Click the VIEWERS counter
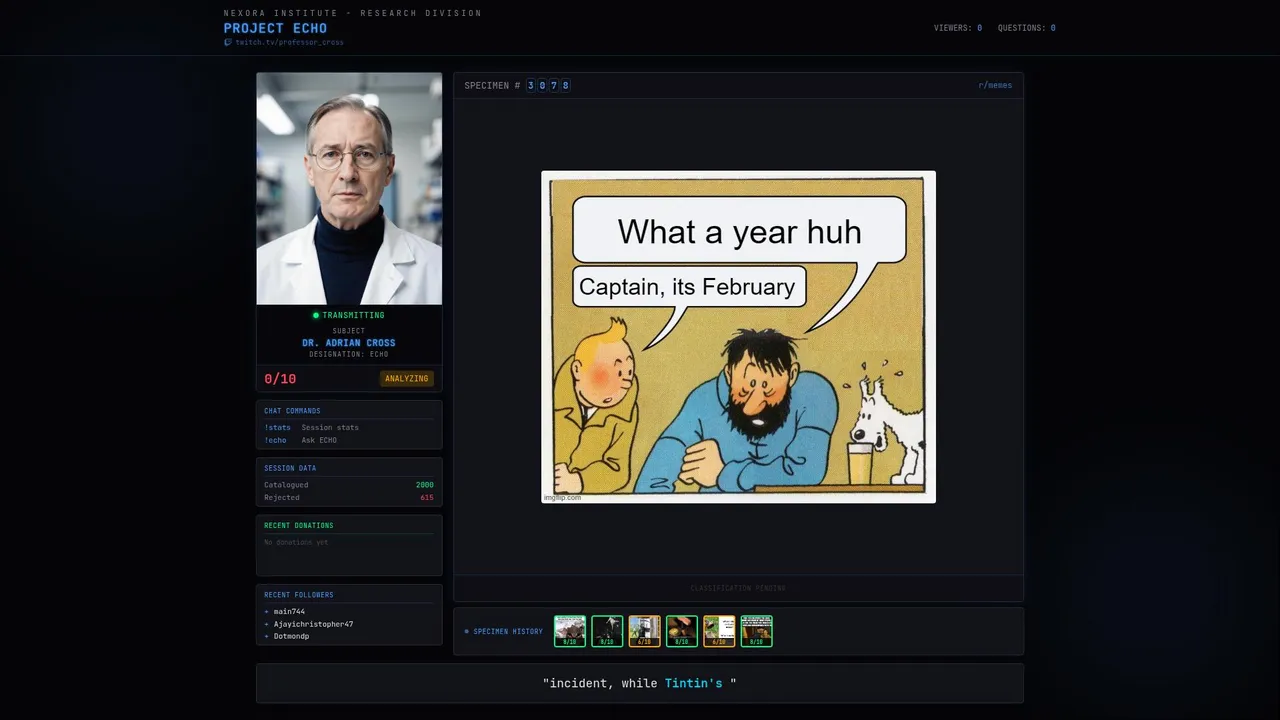 pos(958,28)
